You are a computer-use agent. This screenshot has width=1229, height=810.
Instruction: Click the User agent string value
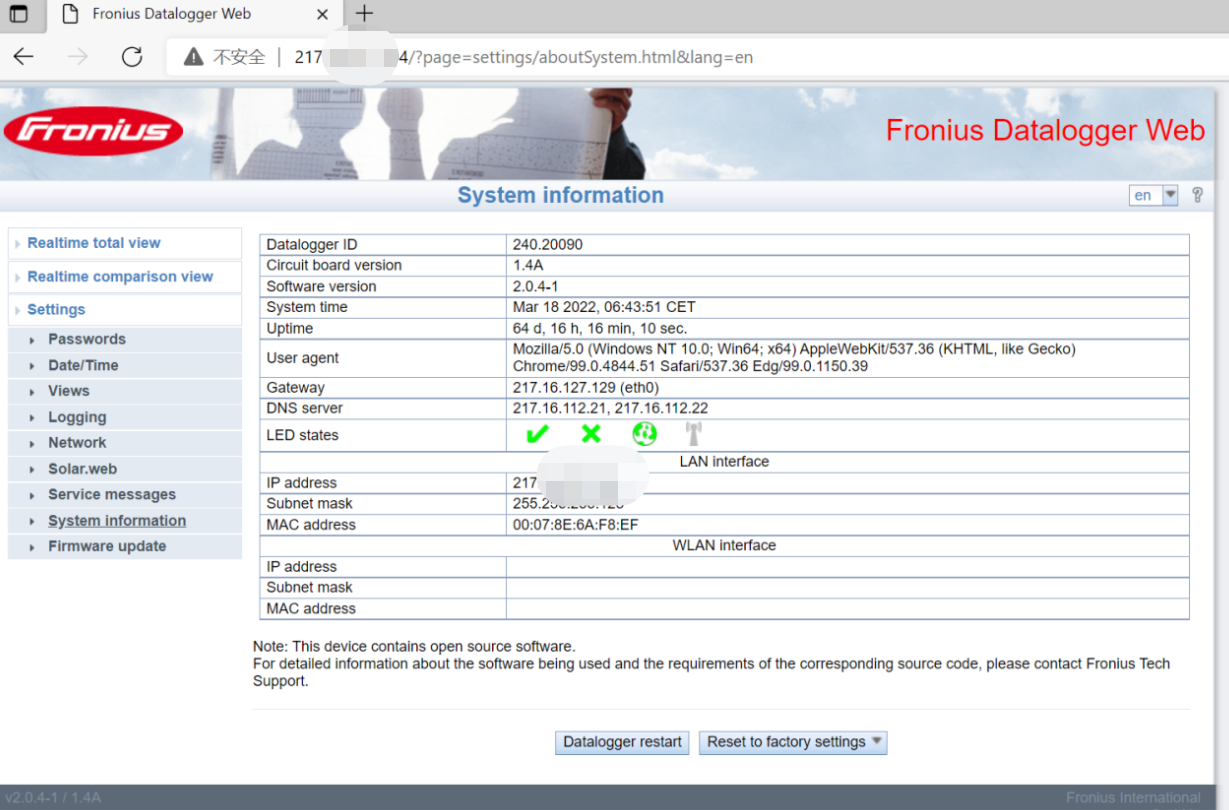794,358
